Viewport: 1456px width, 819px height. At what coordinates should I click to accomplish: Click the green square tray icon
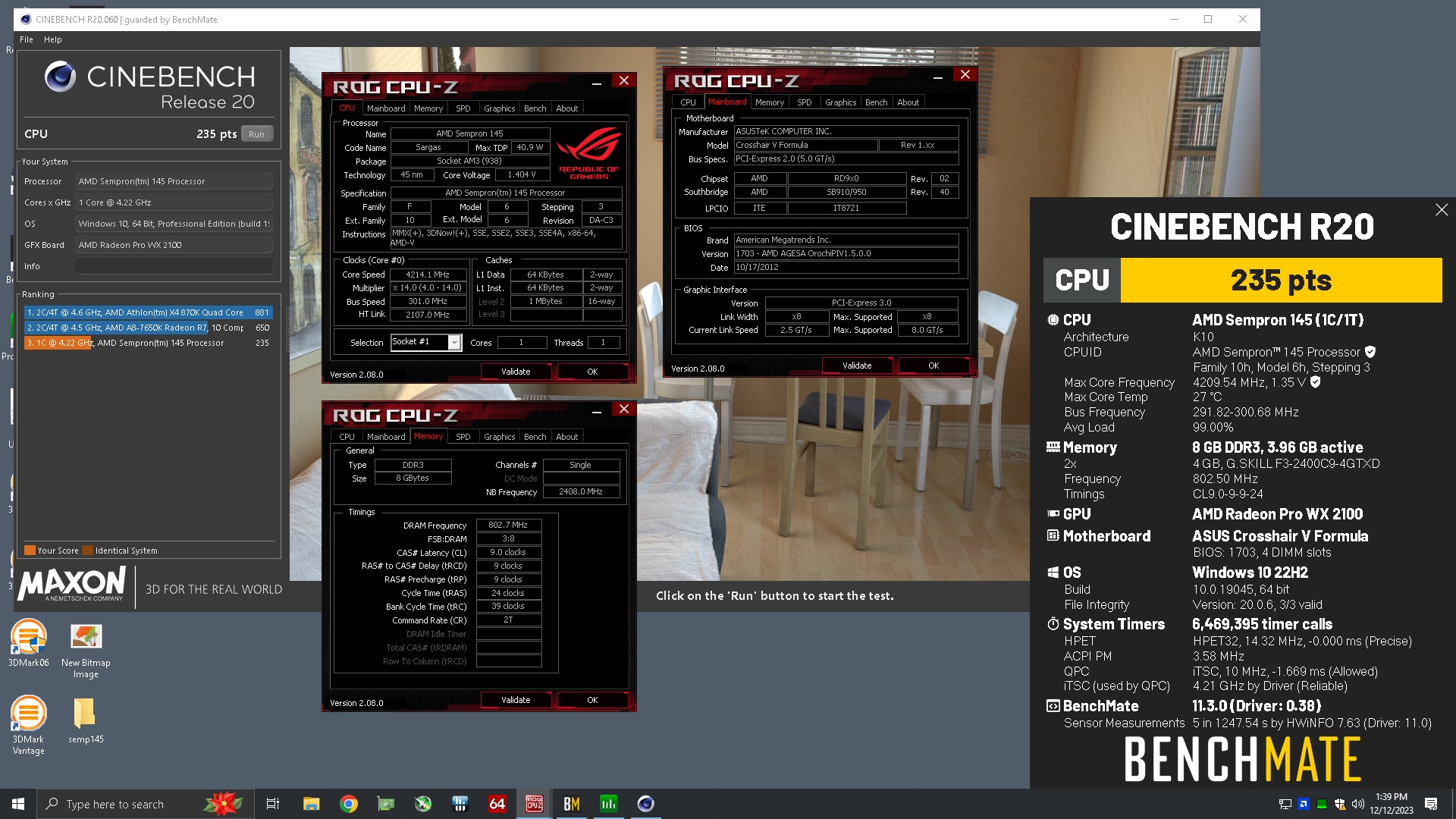pyautogui.click(x=1322, y=804)
